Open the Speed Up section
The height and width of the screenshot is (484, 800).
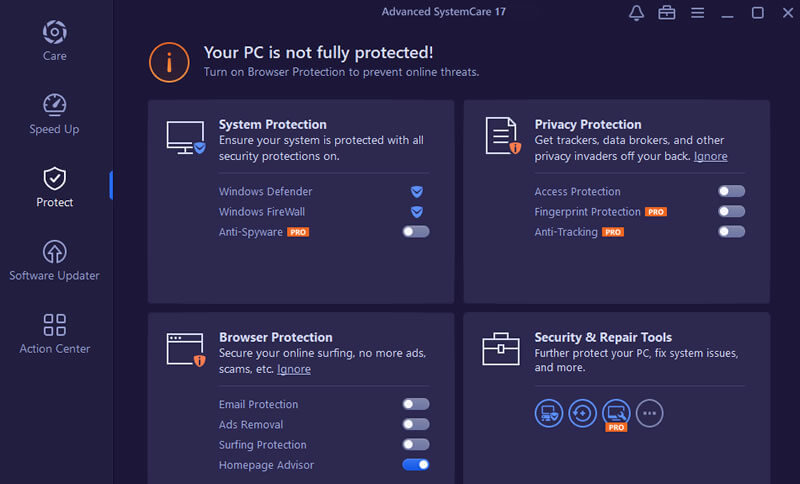55,114
